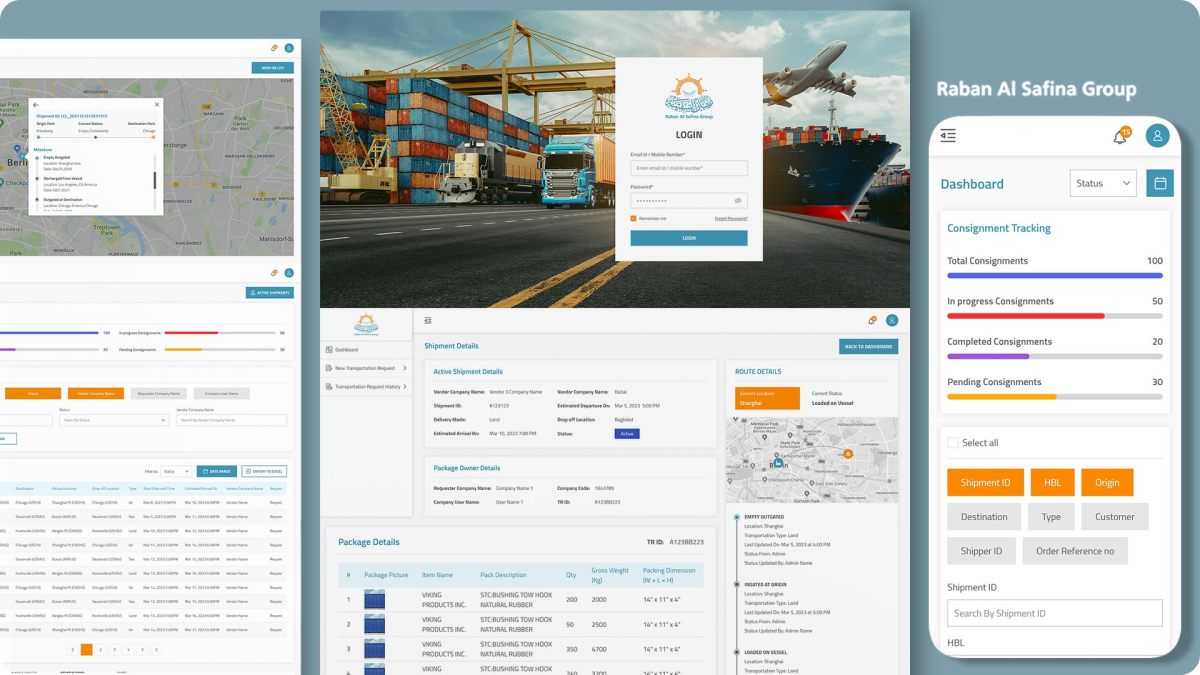
Task: Show password using the eye icon
Action: (738, 200)
